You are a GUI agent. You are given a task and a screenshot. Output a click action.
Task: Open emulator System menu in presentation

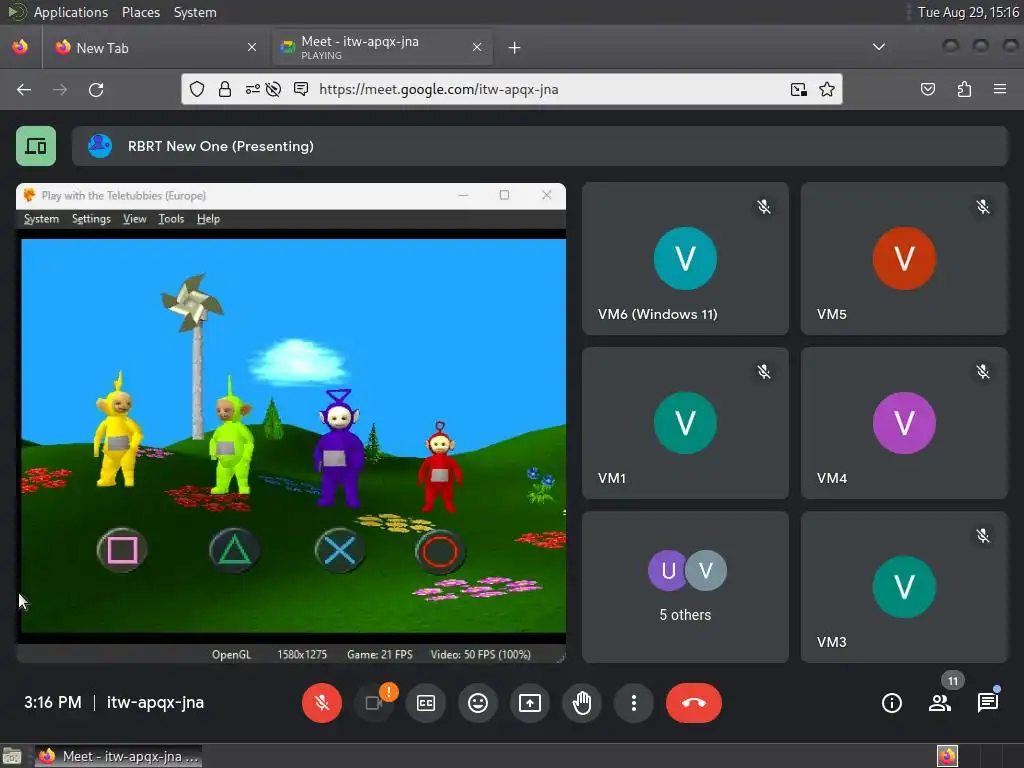(x=41, y=219)
